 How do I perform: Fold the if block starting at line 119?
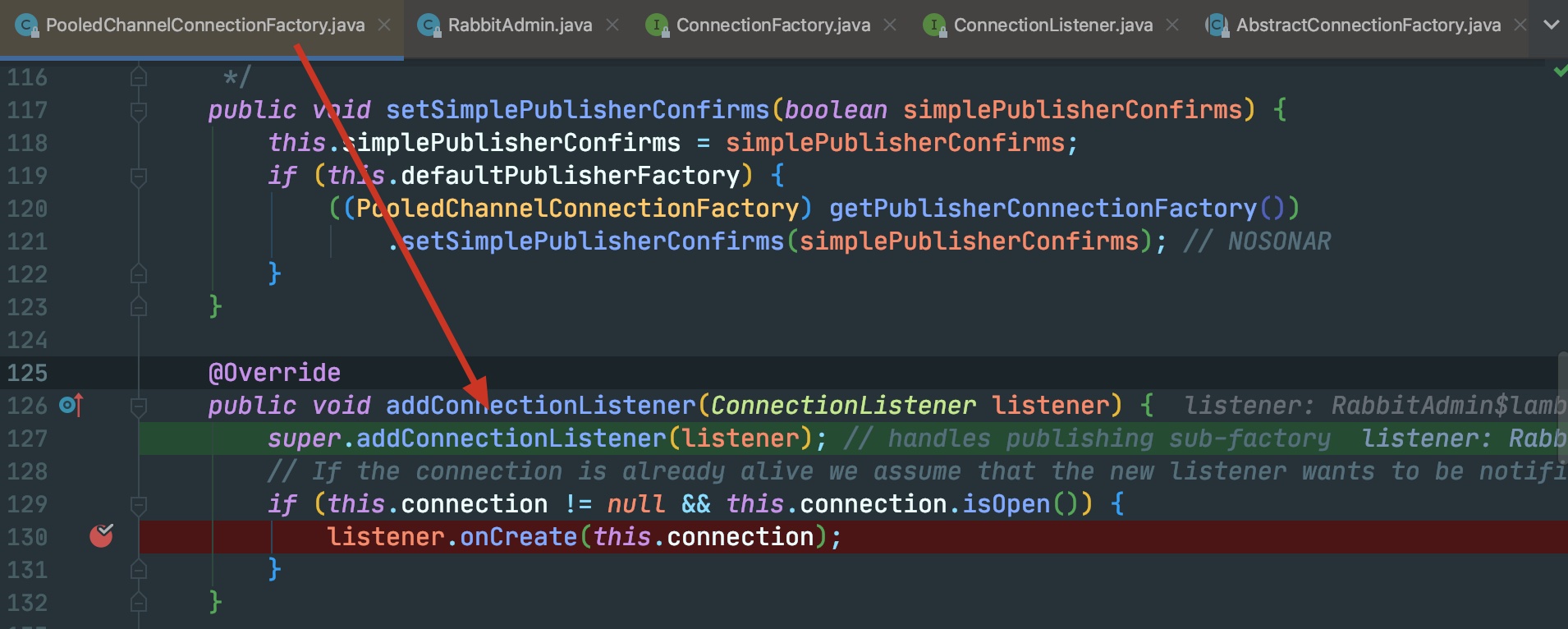pos(139,176)
